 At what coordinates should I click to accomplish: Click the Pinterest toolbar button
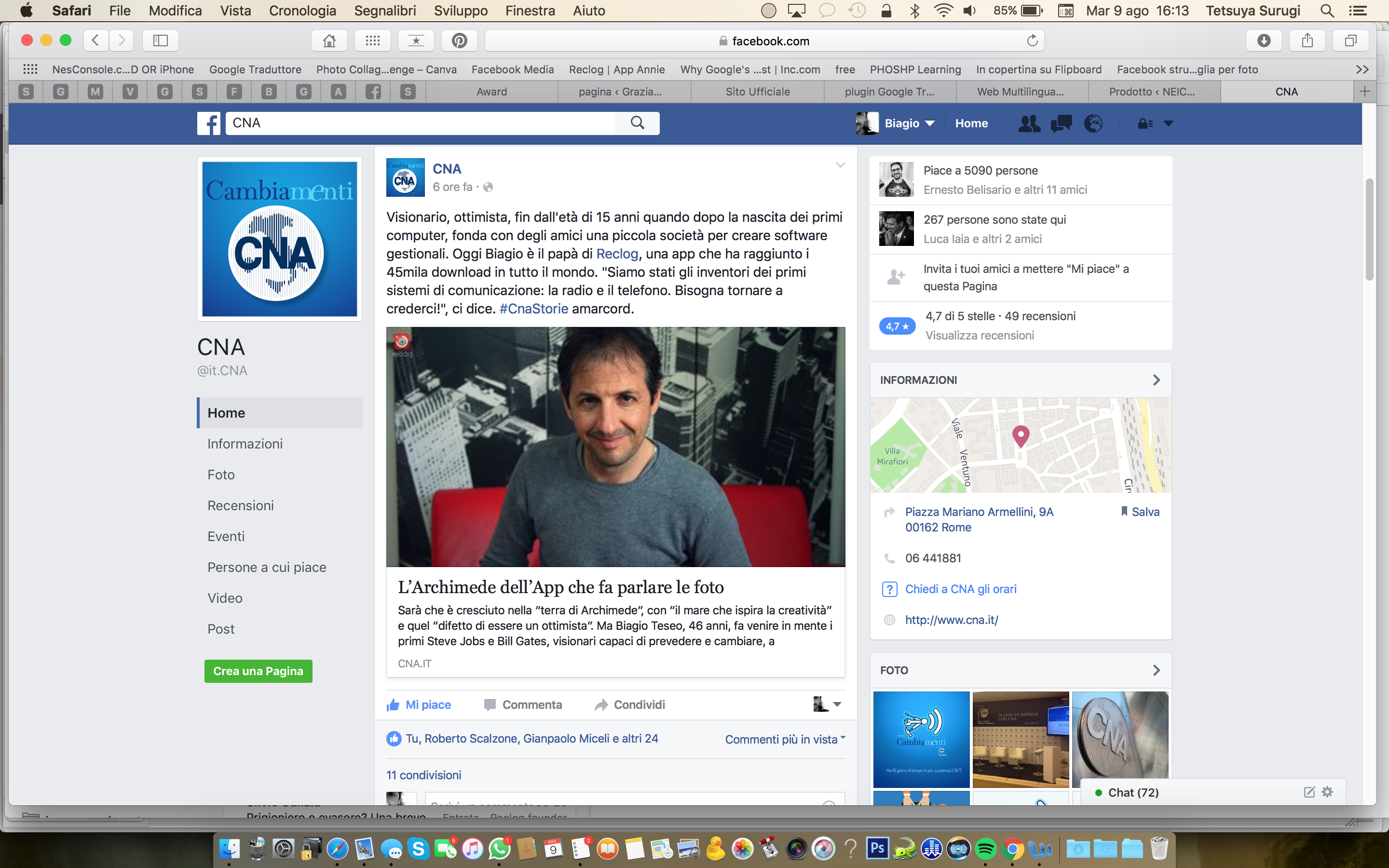coord(459,41)
